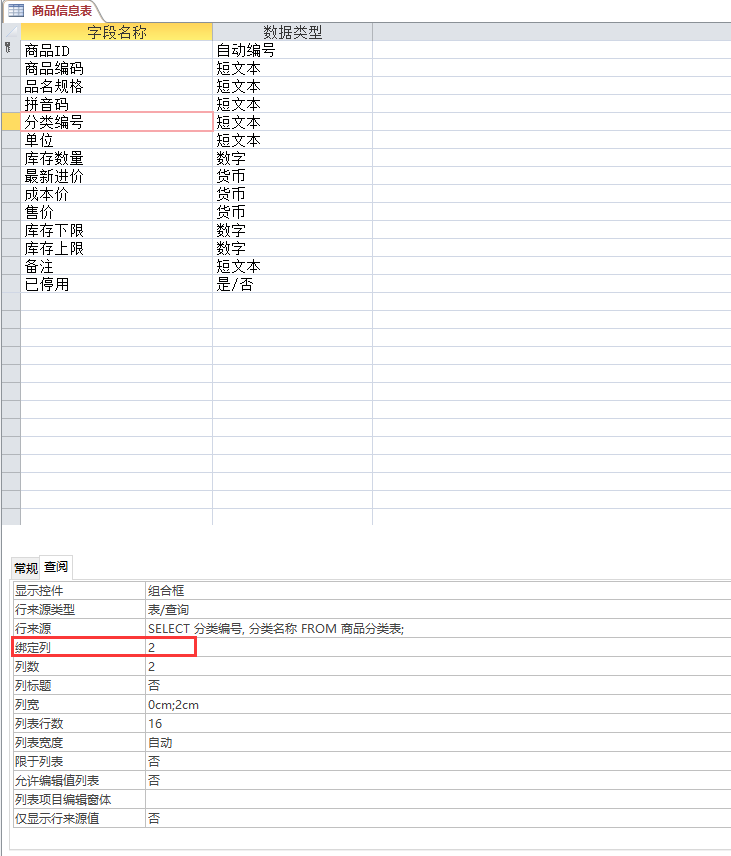Click the 限于列表 value 否

coord(438,762)
